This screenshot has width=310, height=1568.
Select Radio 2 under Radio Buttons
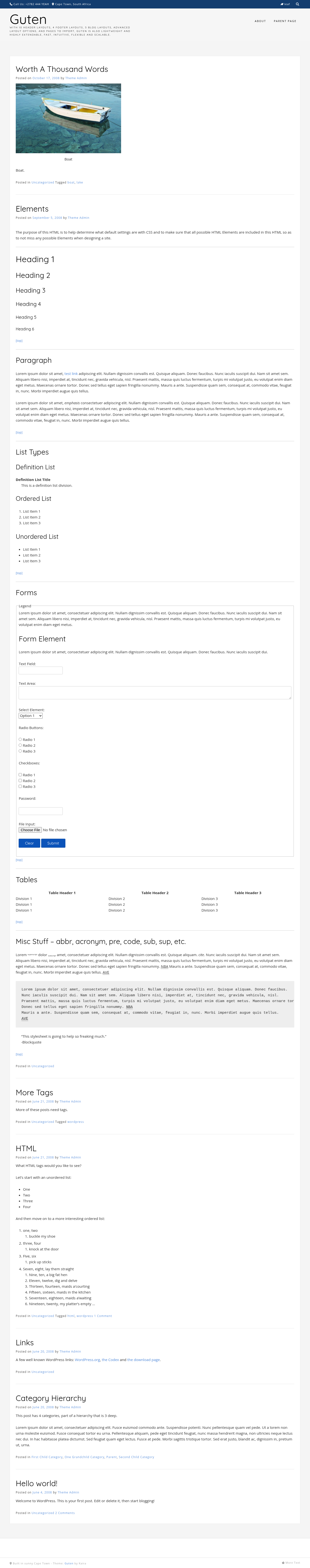(20, 745)
